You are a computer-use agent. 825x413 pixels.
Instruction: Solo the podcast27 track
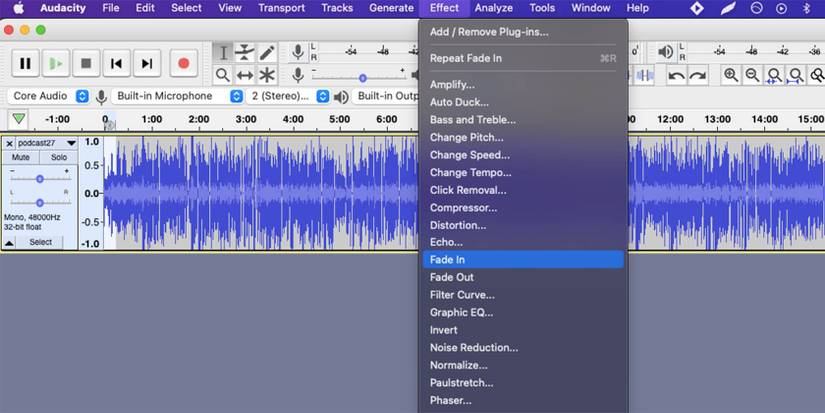(59, 157)
